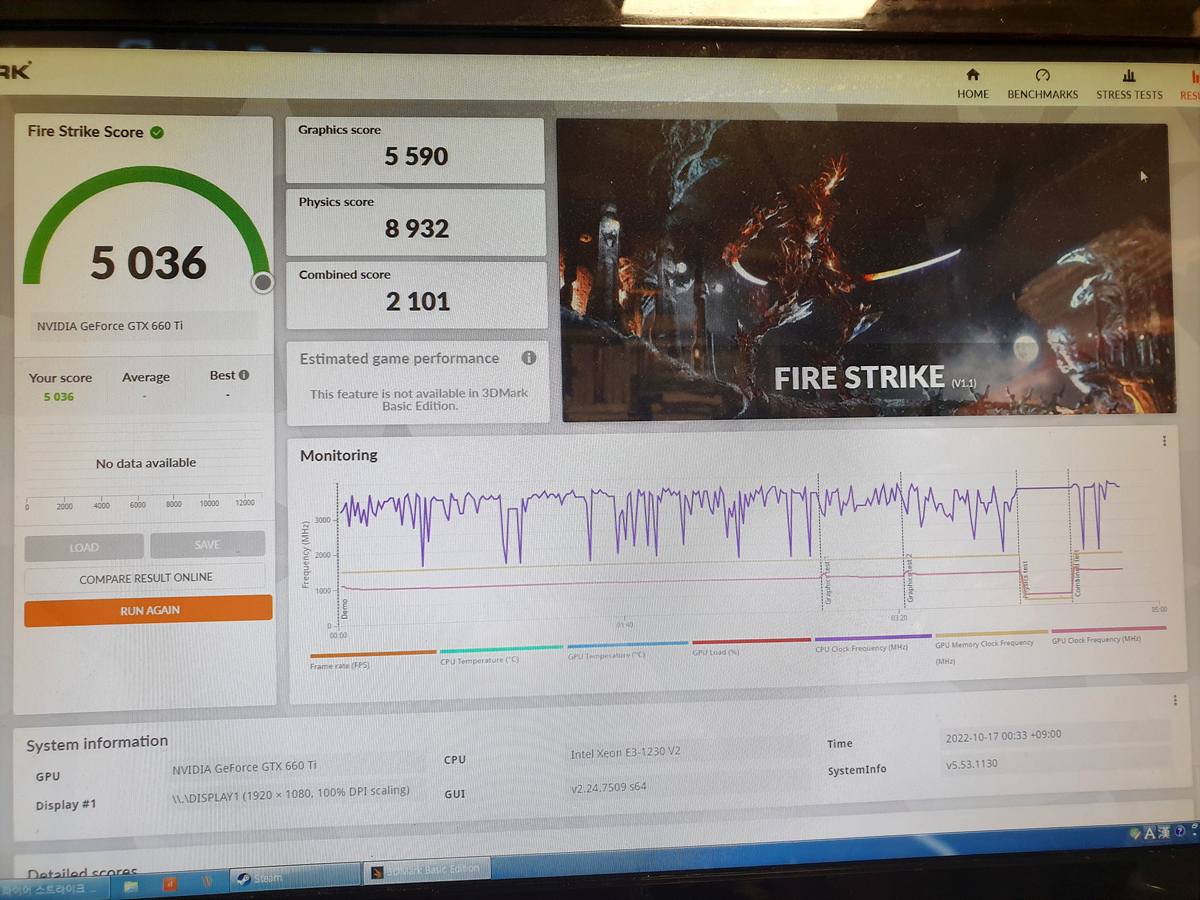
Task: Click the SystemInfo version v5.53.1130
Action: [972, 765]
